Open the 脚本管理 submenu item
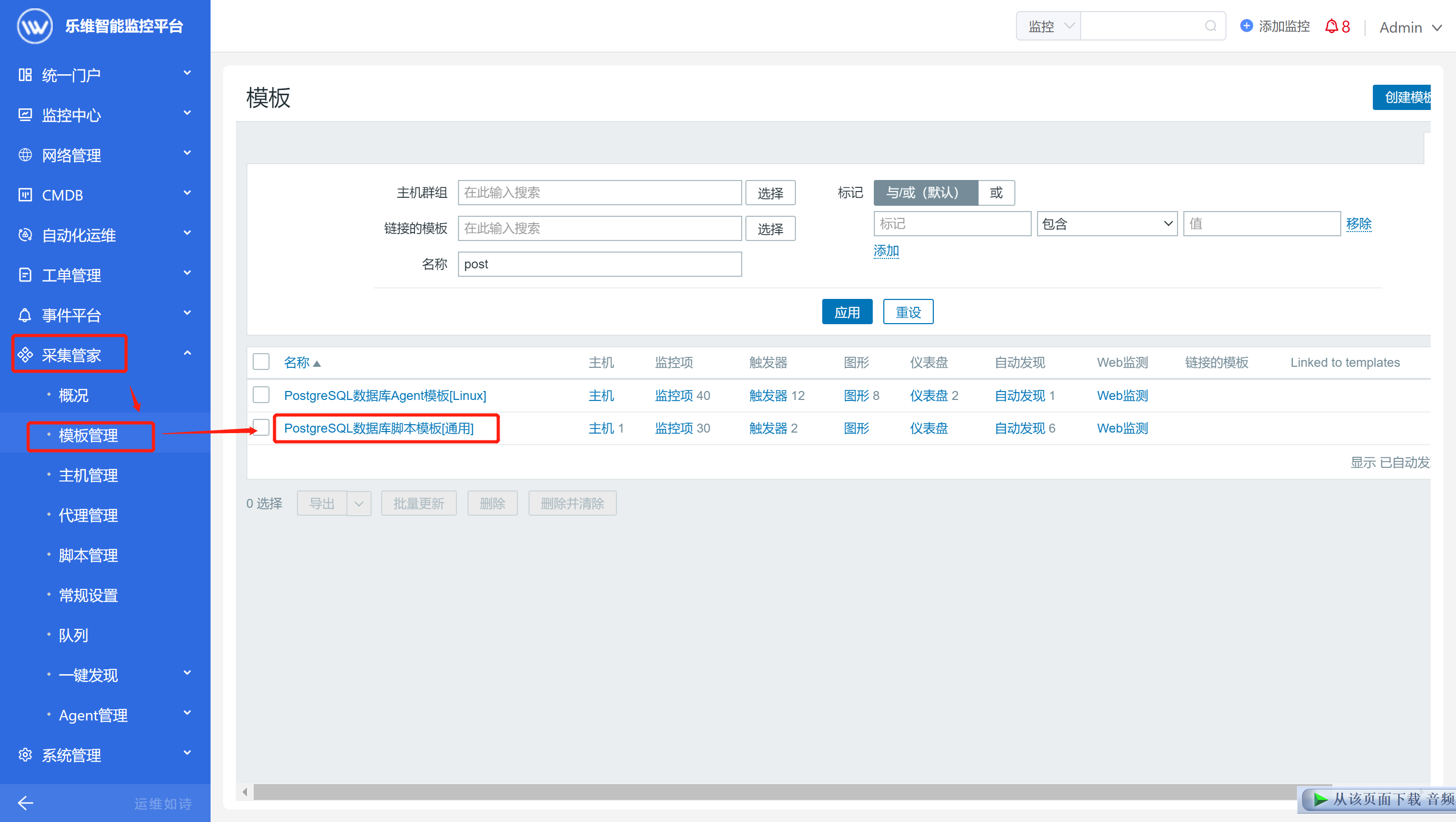 tap(88, 556)
